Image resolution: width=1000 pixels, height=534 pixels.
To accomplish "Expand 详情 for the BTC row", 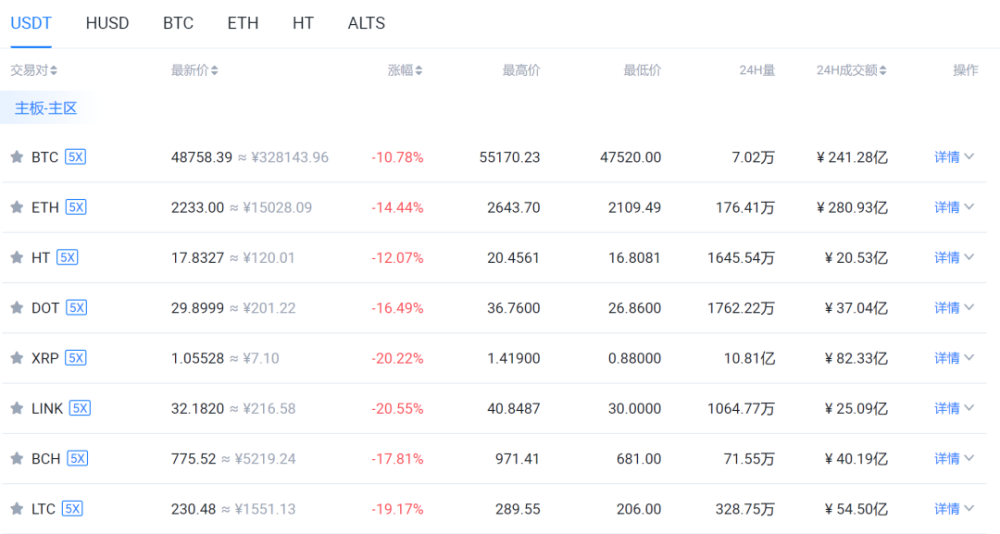I will 954,157.
